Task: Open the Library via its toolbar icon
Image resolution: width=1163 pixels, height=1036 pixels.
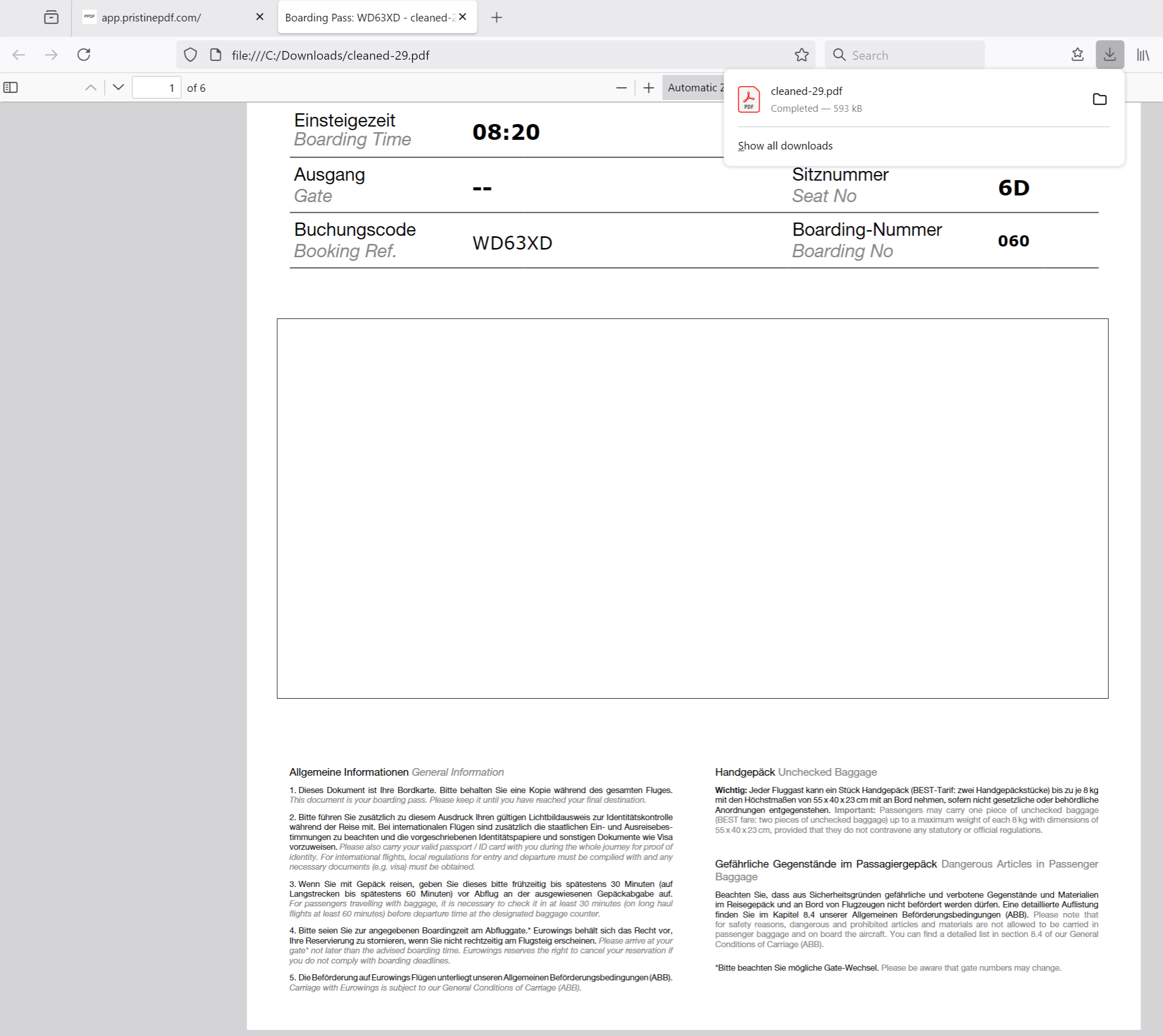Action: [1143, 55]
